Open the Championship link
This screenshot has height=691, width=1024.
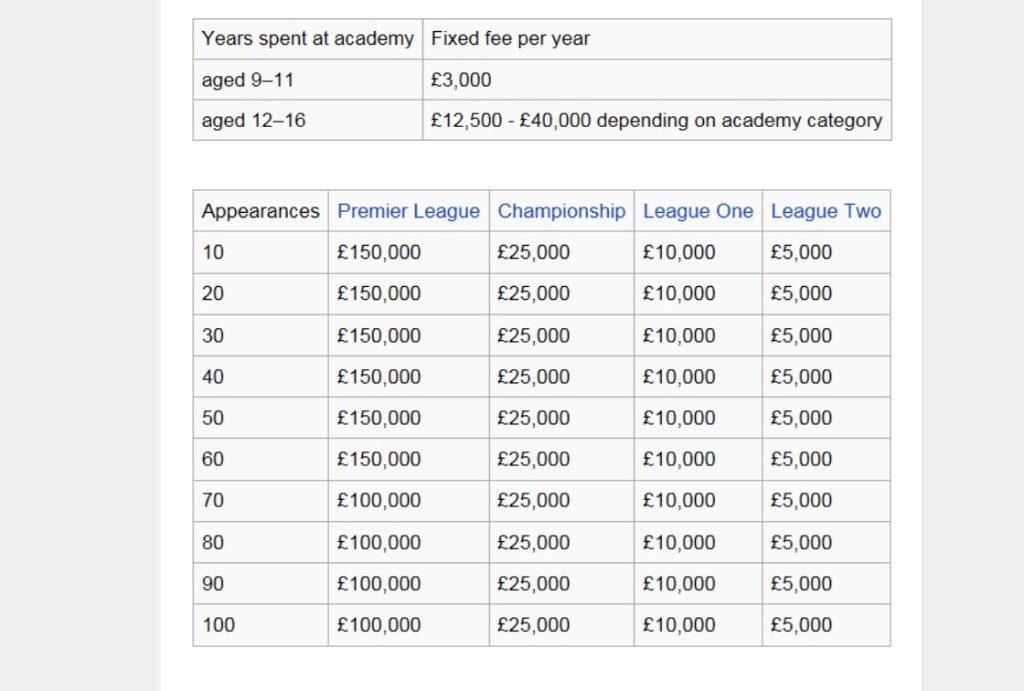tap(561, 211)
